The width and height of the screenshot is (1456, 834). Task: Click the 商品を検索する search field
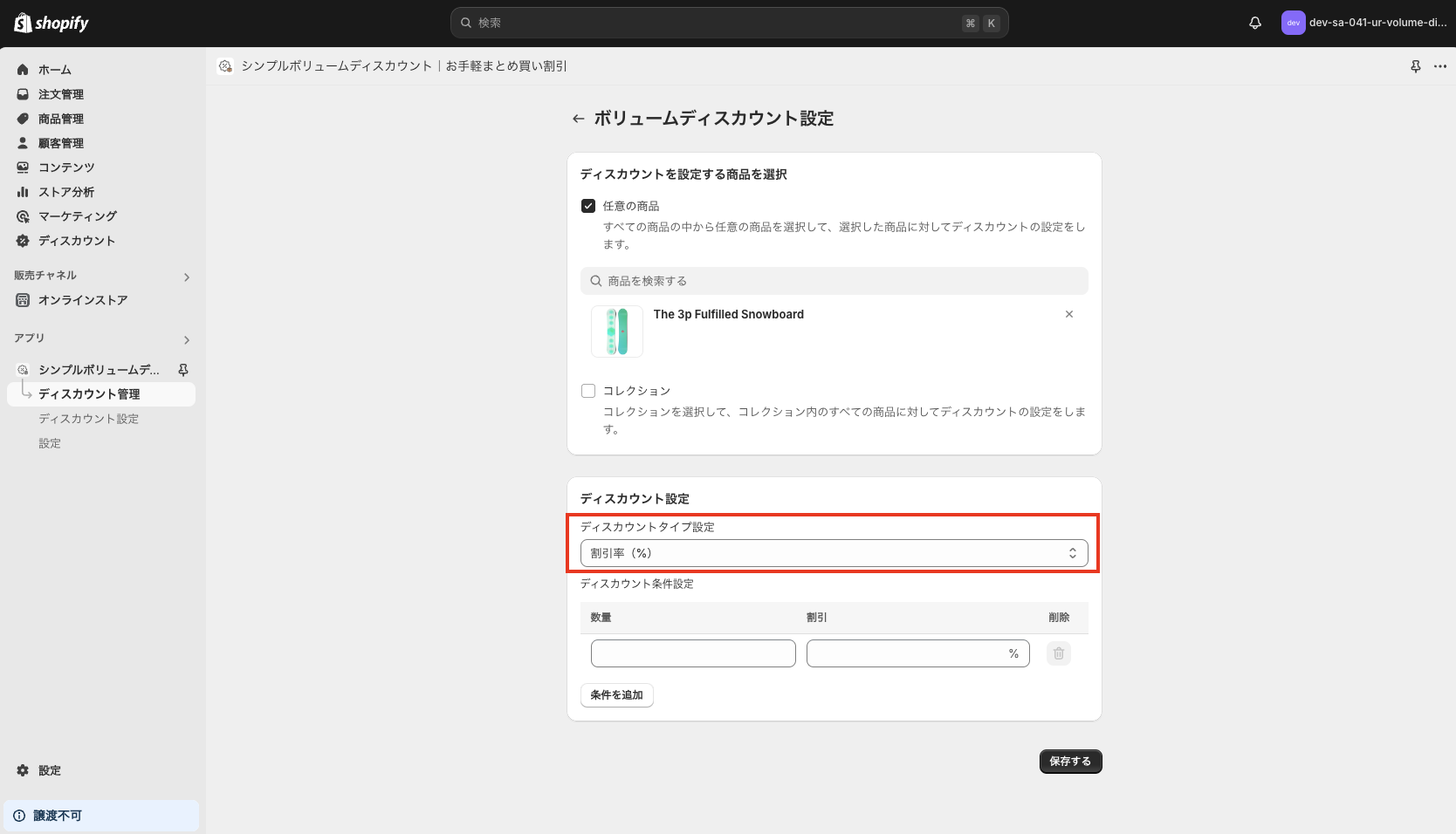point(833,280)
